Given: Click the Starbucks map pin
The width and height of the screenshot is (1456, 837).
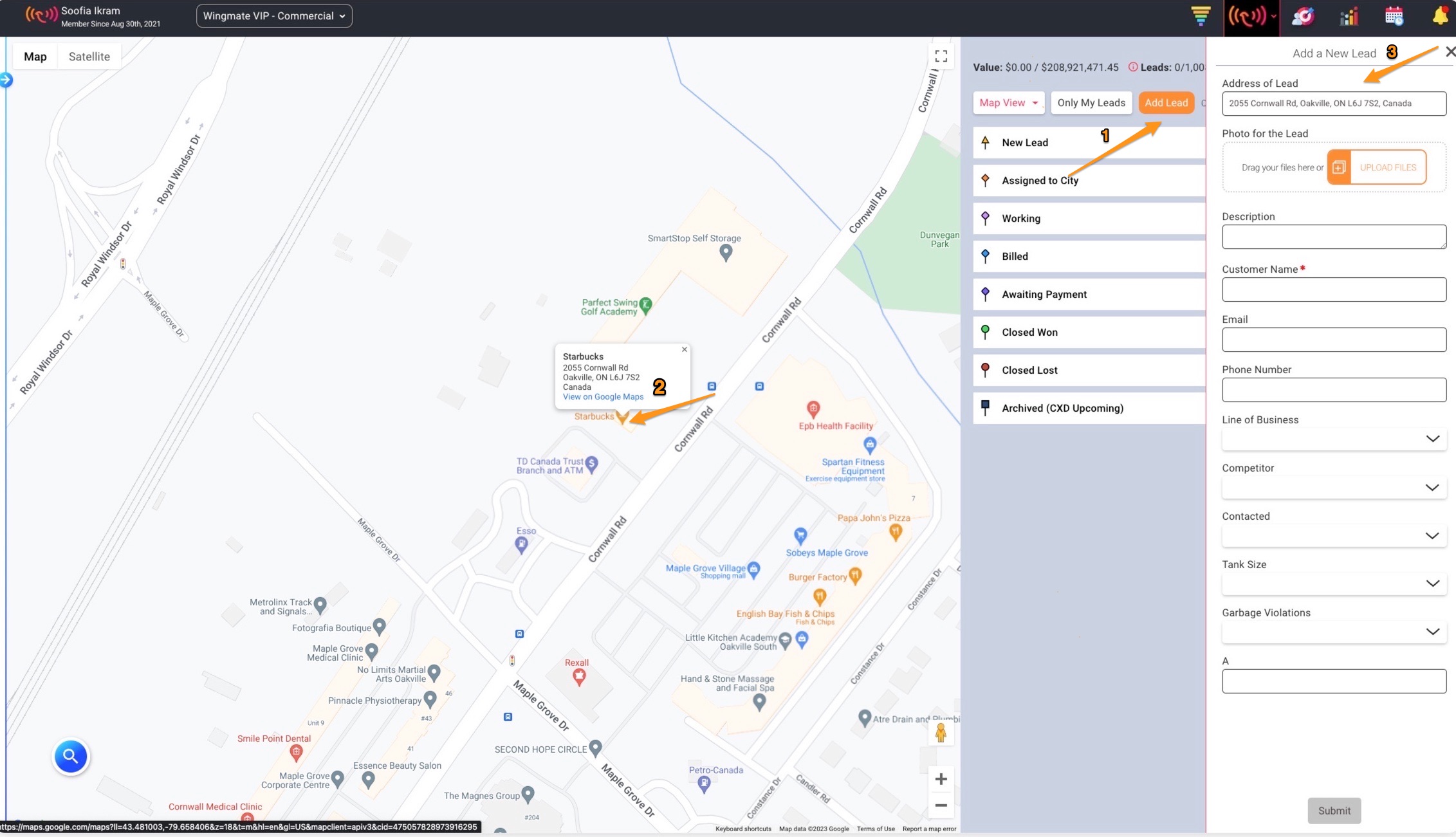Looking at the screenshot, I should coord(622,417).
